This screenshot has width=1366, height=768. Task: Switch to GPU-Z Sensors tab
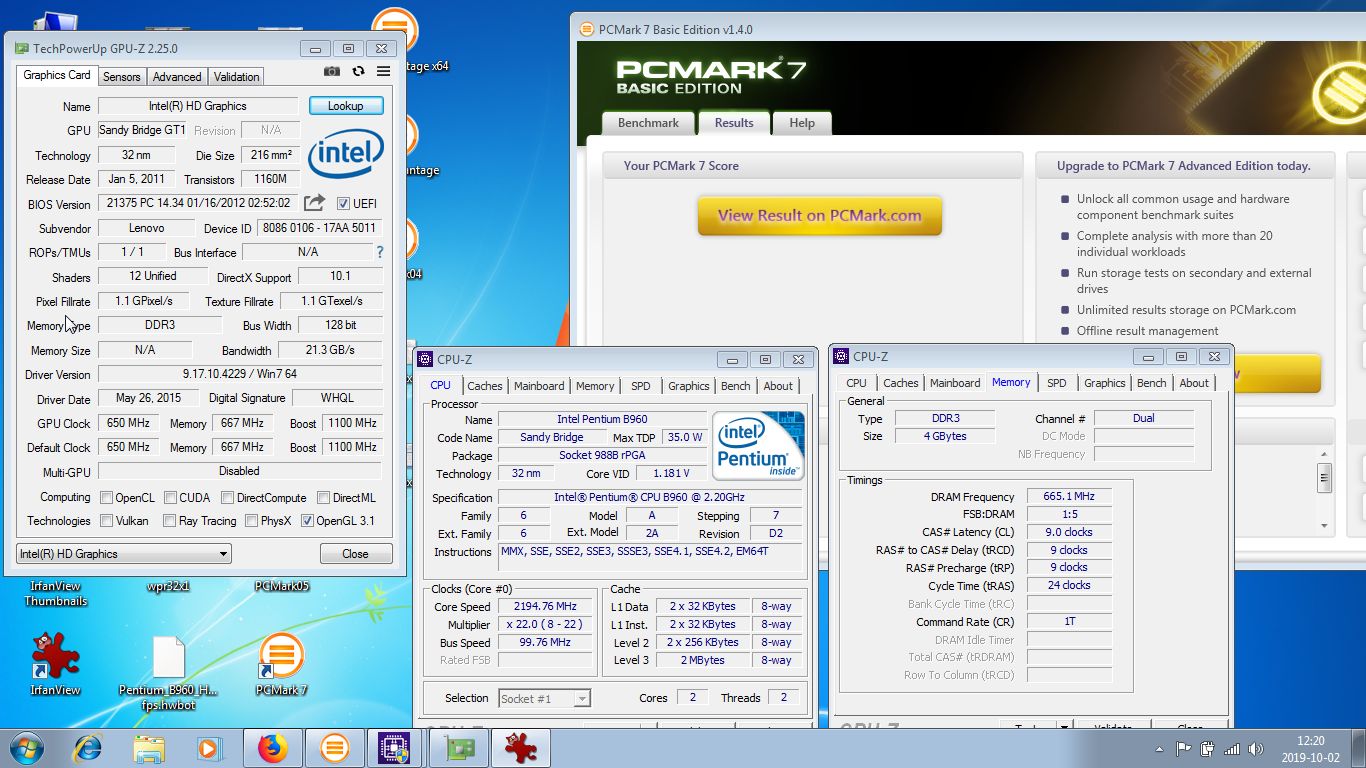point(122,77)
